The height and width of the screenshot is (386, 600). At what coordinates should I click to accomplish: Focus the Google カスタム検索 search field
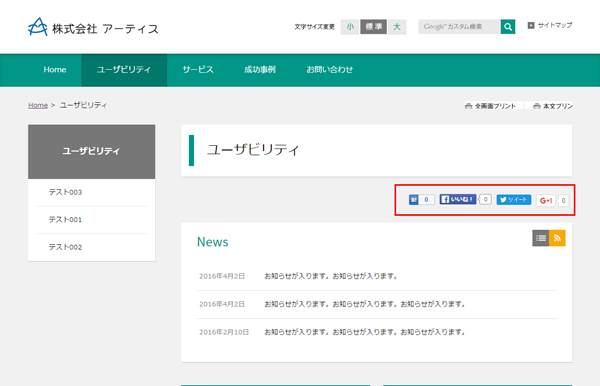pos(459,27)
